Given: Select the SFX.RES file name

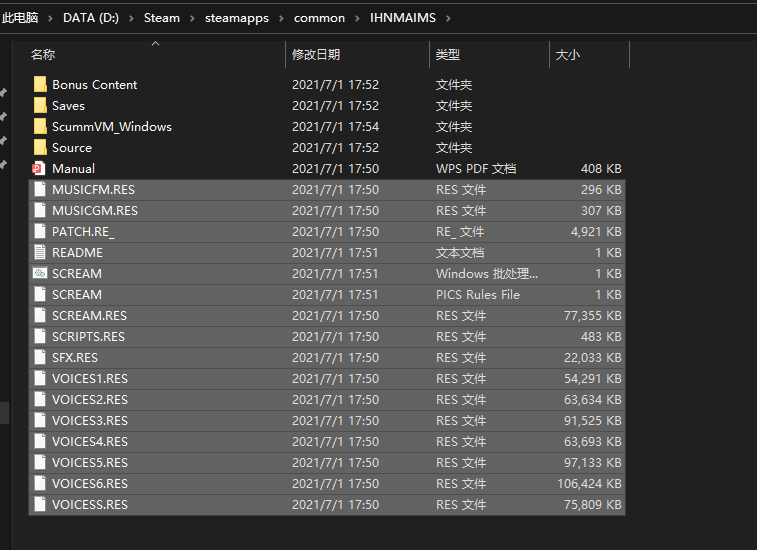Looking at the screenshot, I should [75, 357].
